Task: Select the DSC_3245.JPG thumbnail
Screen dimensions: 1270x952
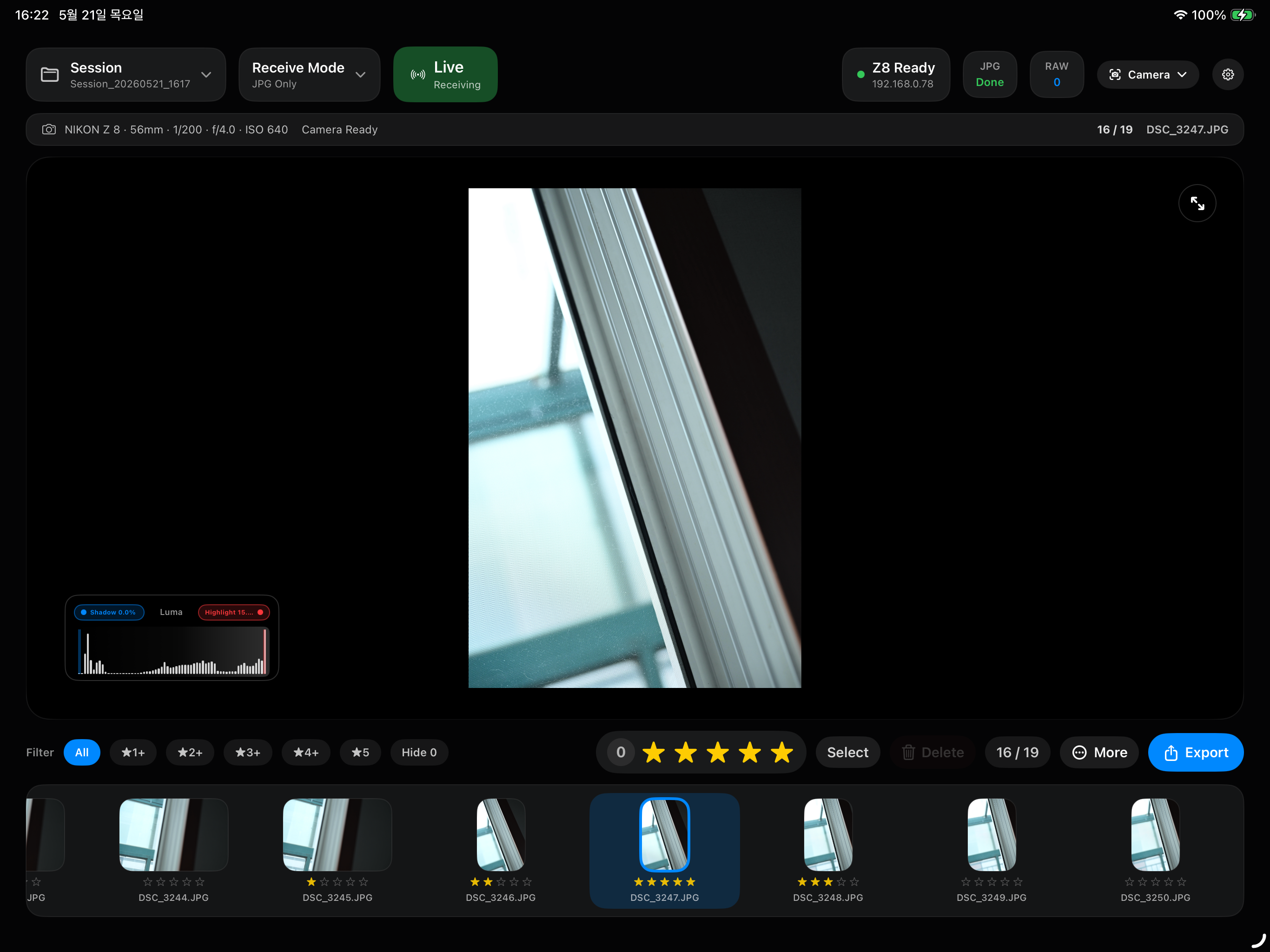Action: [x=337, y=834]
